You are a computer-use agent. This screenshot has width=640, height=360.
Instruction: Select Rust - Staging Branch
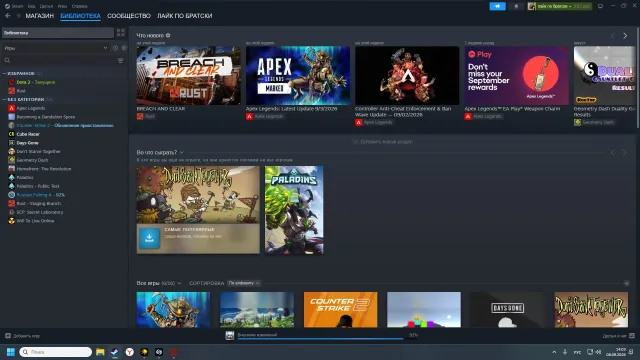(38, 203)
